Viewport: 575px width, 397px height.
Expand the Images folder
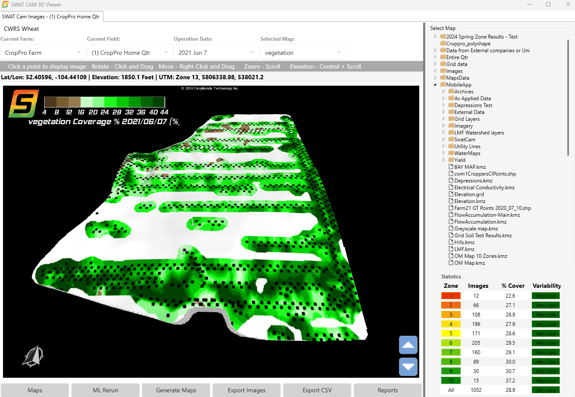click(435, 71)
